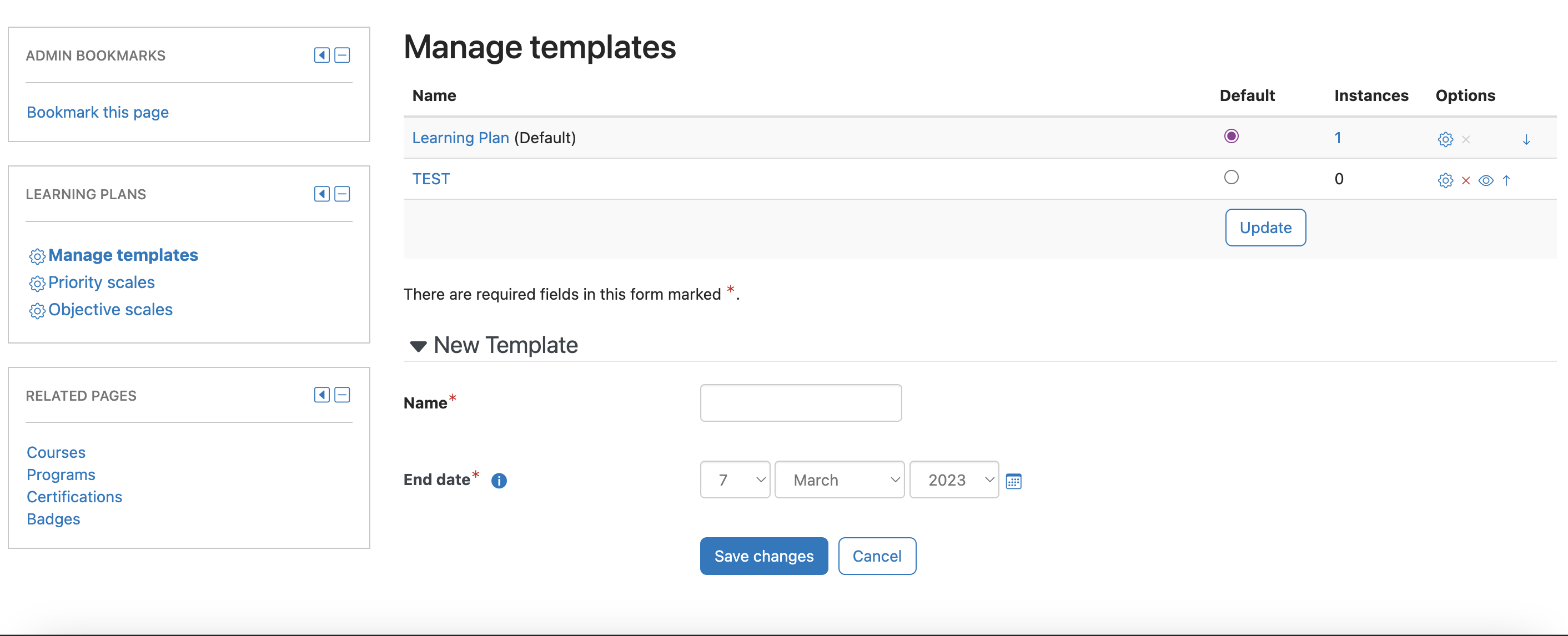The width and height of the screenshot is (1568, 636).
Task: Click the Options column header
Action: tap(1465, 95)
